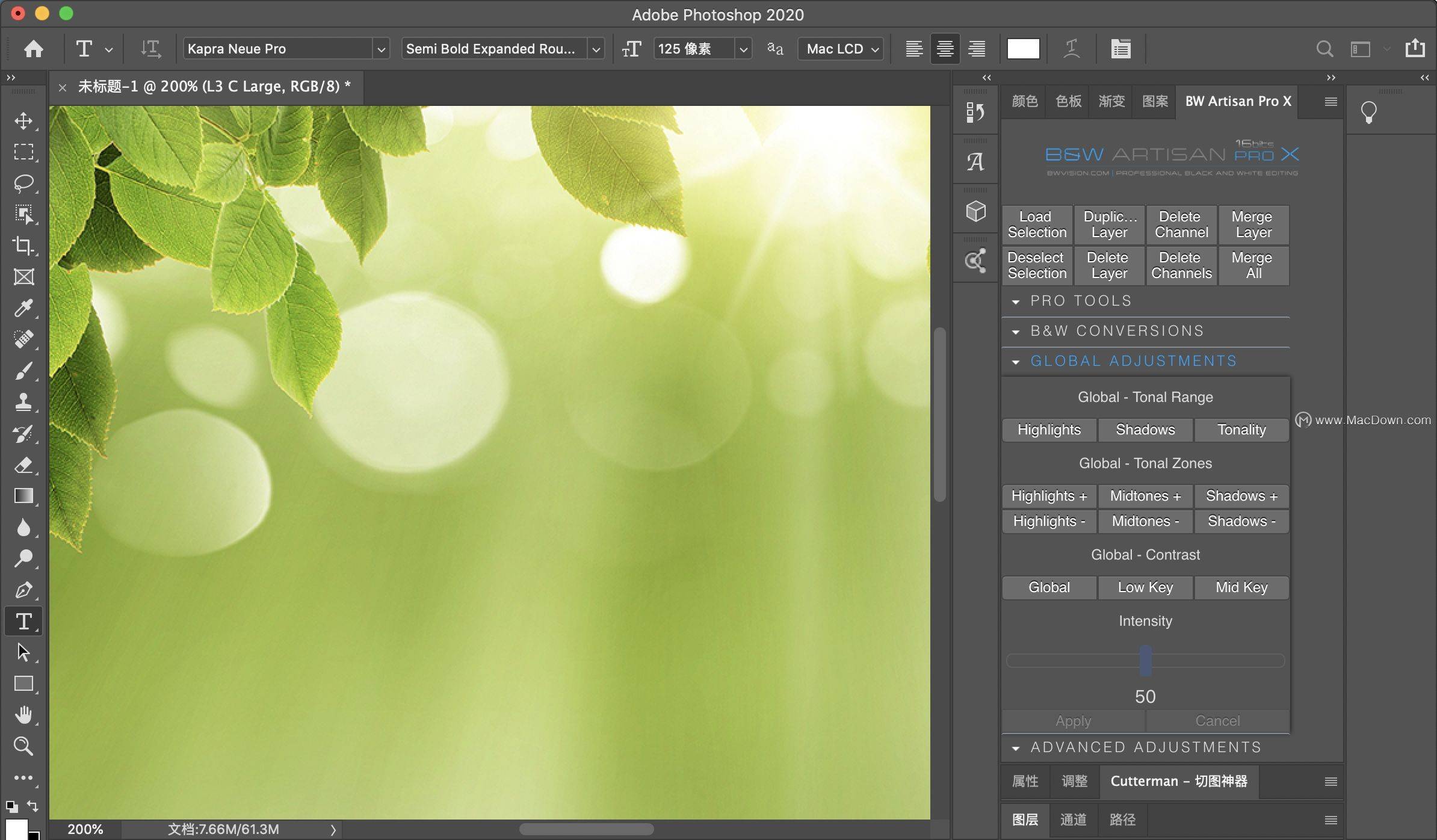This screenshot has height=840, width=1437.
Task: Open the 3D panel icon
Action: 975,211
